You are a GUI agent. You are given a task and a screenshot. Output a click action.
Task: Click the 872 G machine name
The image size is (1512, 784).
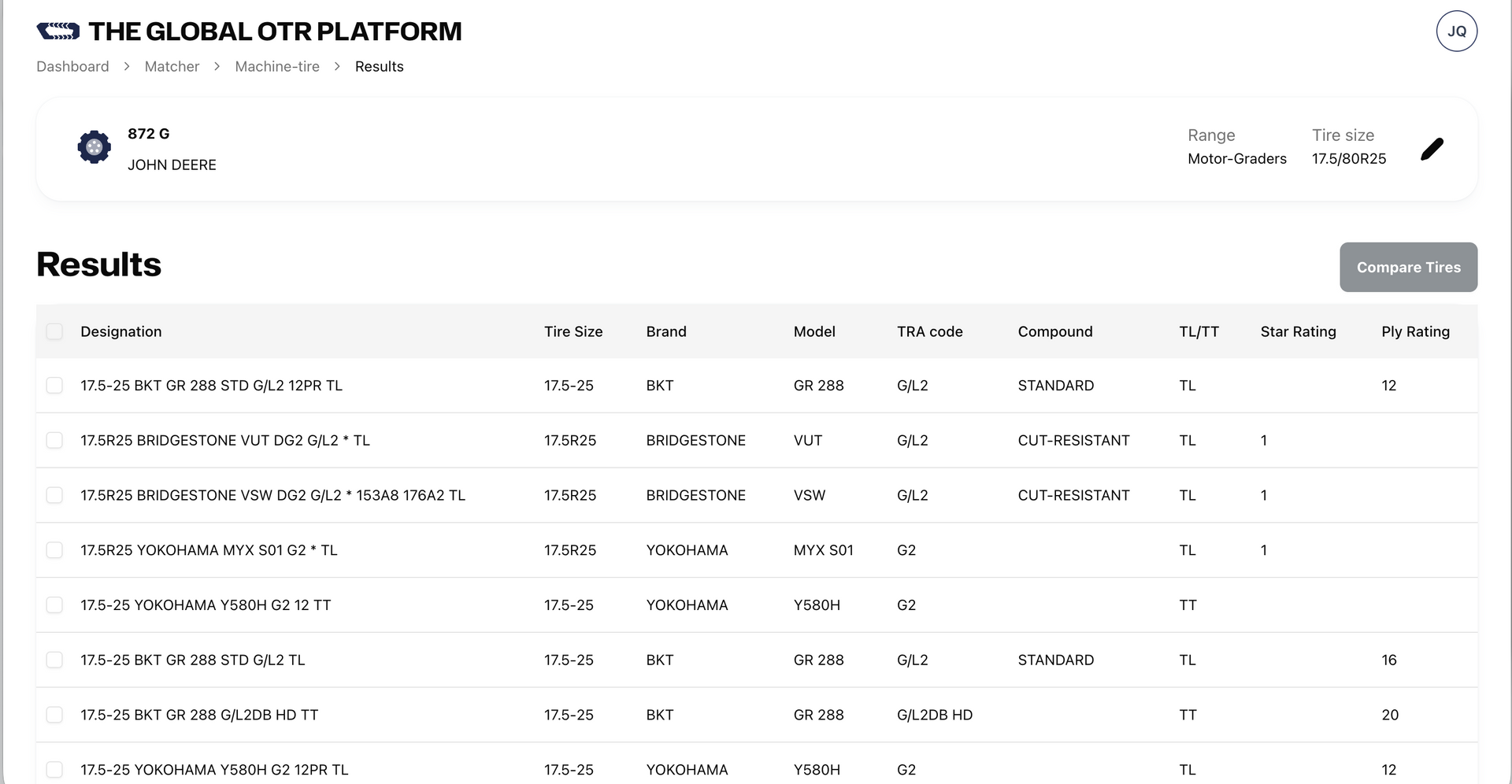[x=148, y=134]
